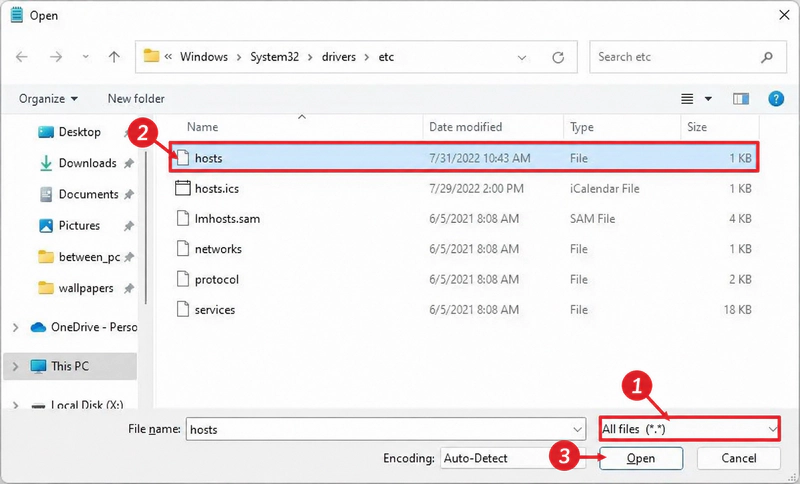
Task: Change the view layout icon
Action: pyautogui.click(x=687, y=98)
